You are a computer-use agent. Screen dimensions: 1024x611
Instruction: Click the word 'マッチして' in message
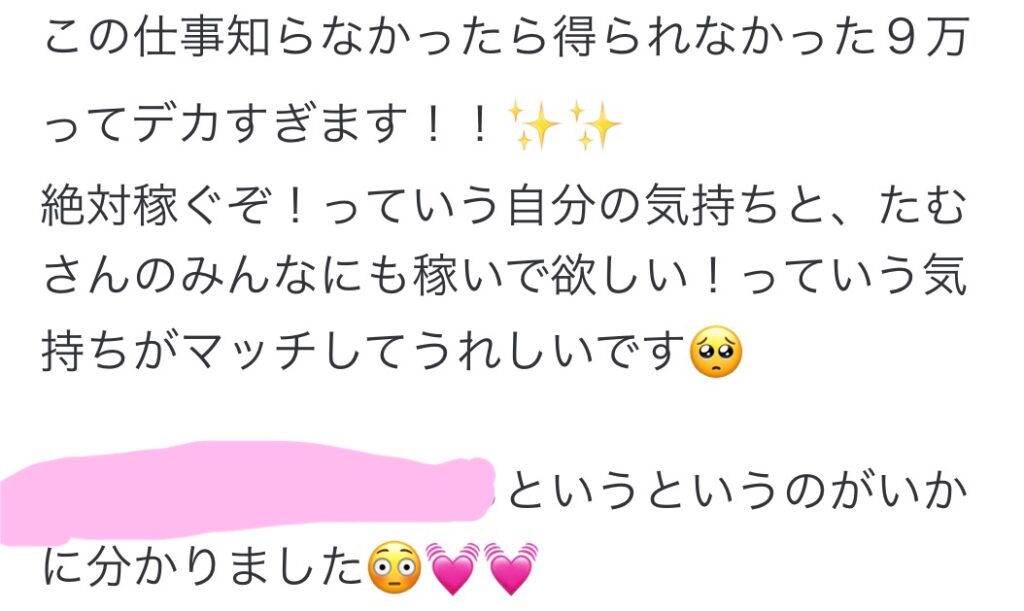click(x=298, y=352)
